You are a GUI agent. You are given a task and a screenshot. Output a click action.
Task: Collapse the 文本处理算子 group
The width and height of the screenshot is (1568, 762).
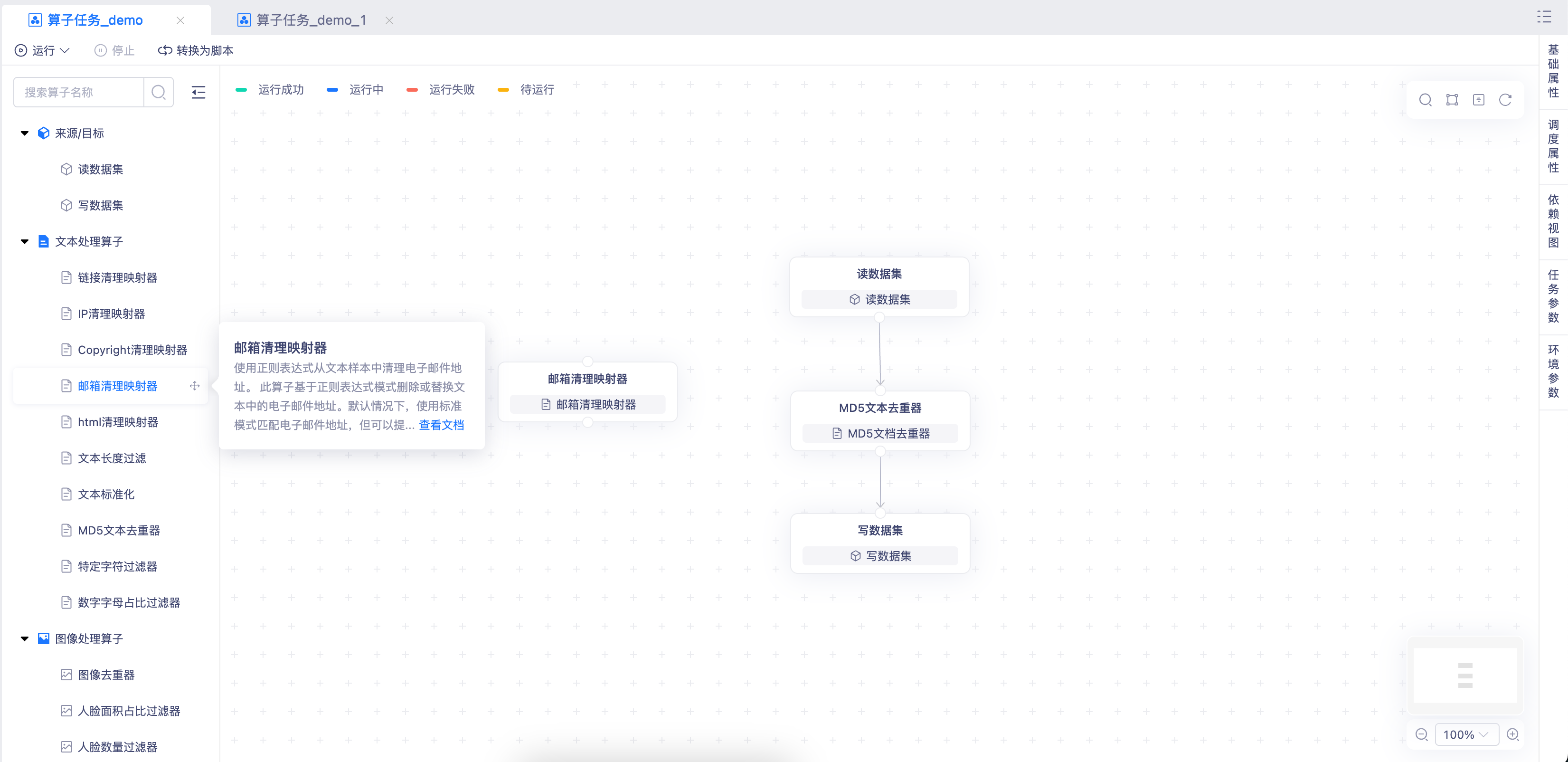pos(25,241)
